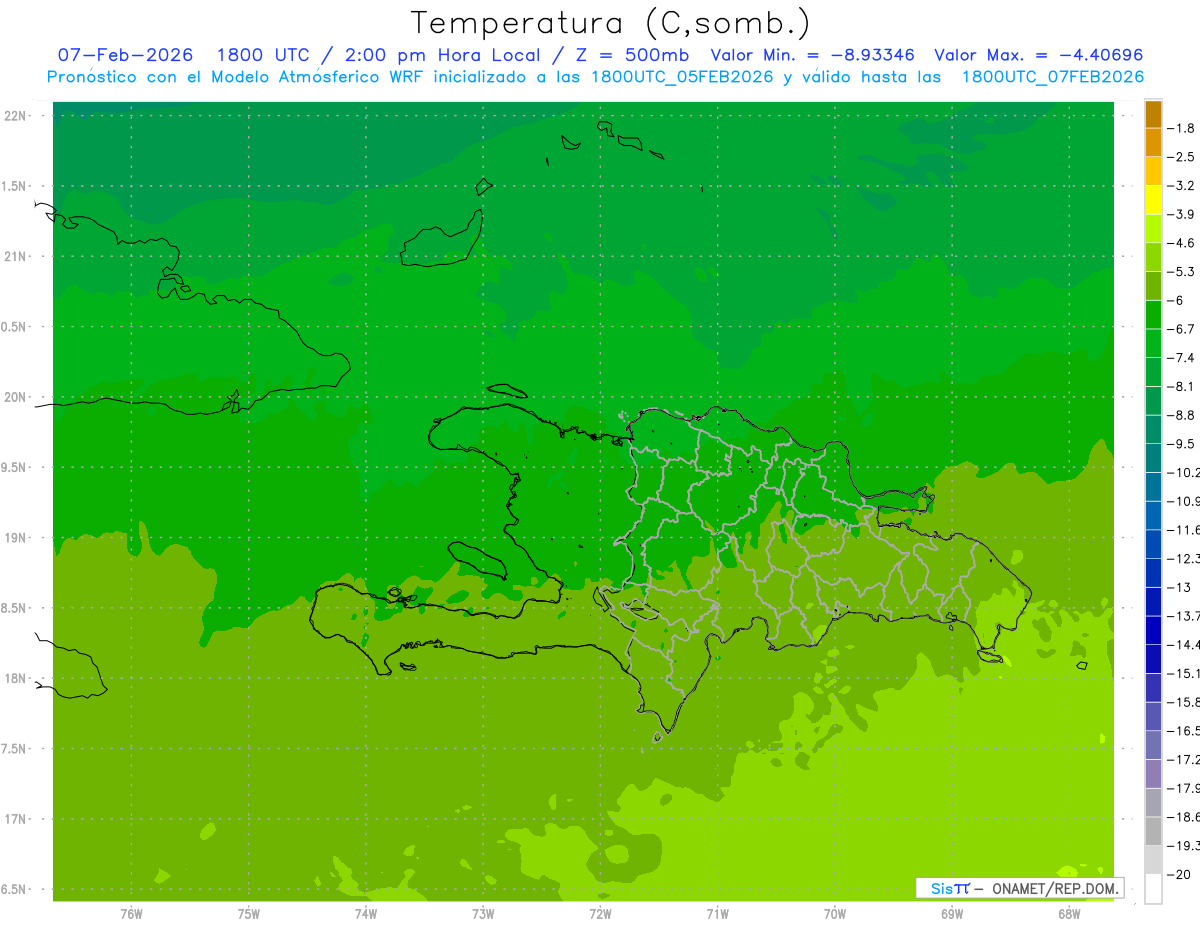Click the 'Pronóstico con el Modelo Atmosférico WRF' line

pos(595,77)
